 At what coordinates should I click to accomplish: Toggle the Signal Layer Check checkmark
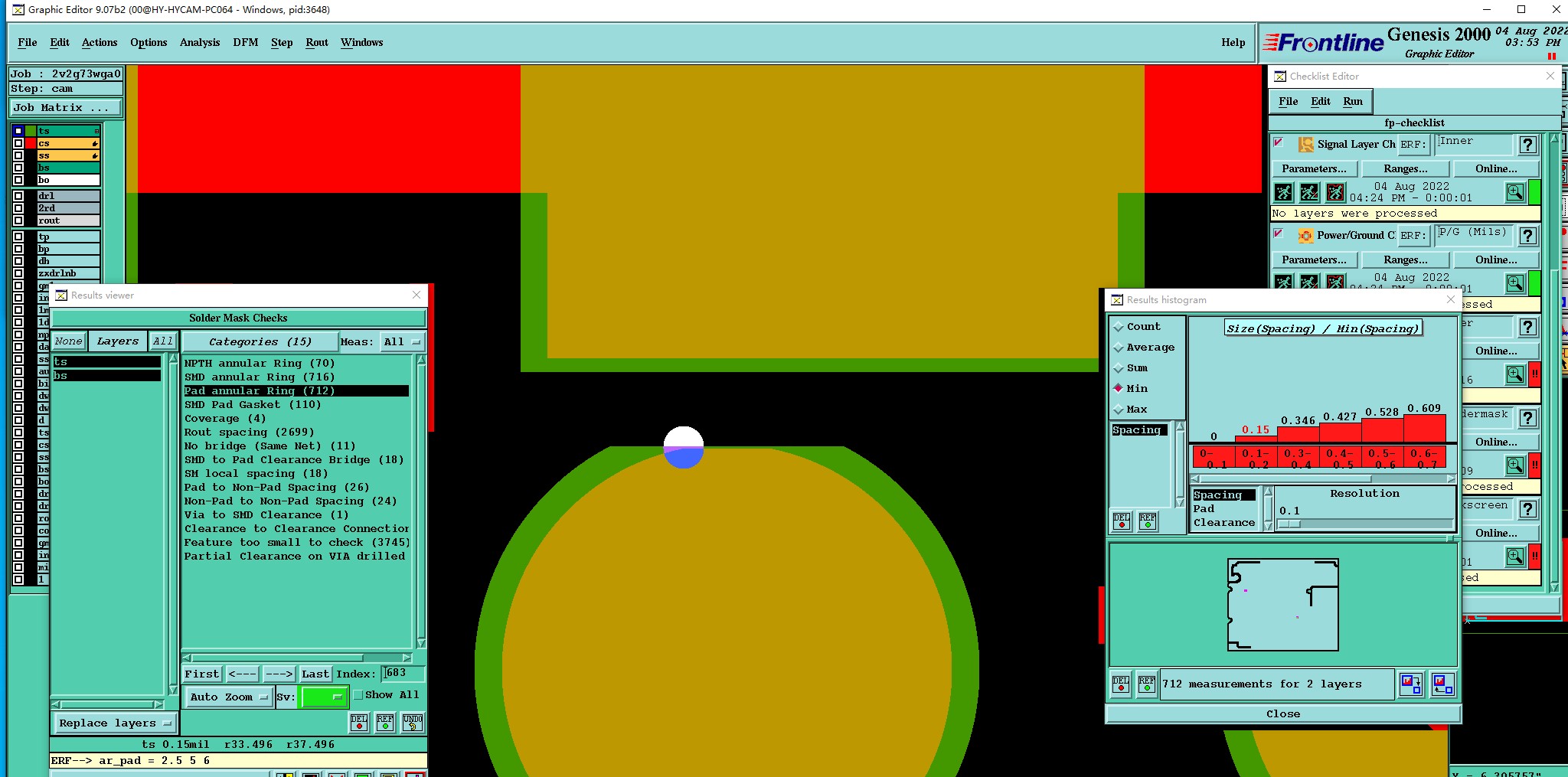pyautogui.click(x=1278, y=142)
